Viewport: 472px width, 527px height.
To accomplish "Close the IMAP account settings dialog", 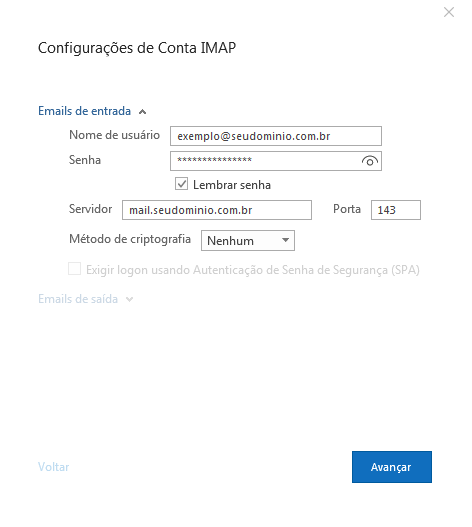I will (x=449, y=12).
